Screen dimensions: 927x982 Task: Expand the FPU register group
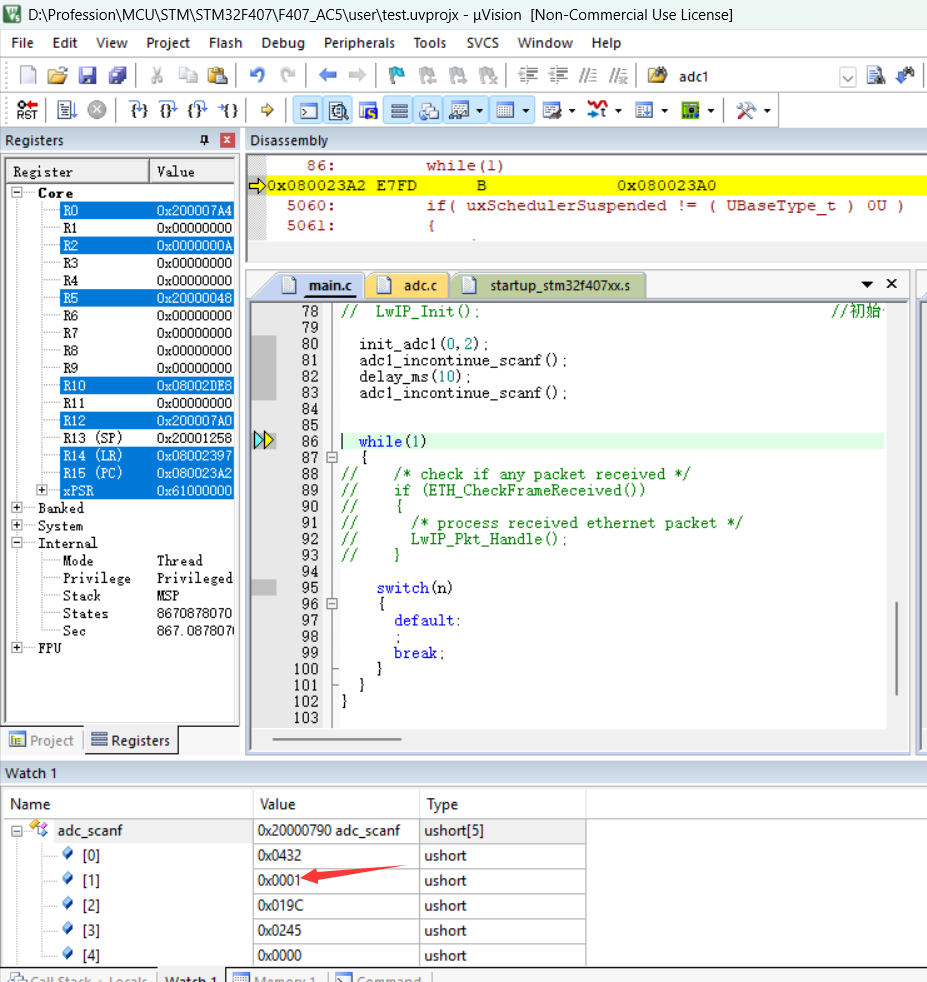(x=17, y=648)
